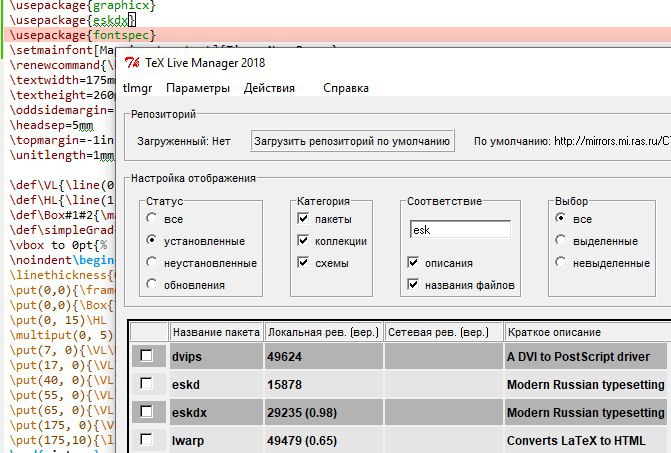Select the 'неустановленные' status option
Image resolution: width=671 pixels, height=453 pixels.
[151, 262]
